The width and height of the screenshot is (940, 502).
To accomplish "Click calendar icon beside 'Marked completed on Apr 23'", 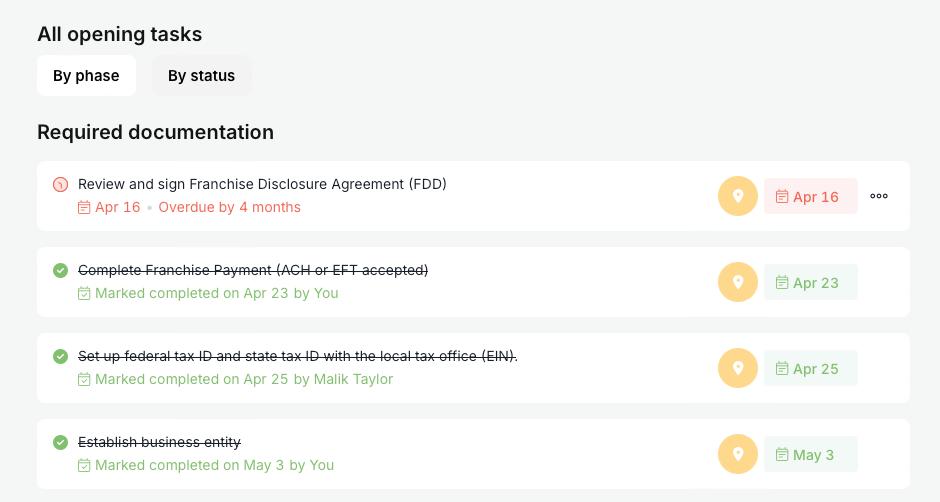I will [84, 293].
